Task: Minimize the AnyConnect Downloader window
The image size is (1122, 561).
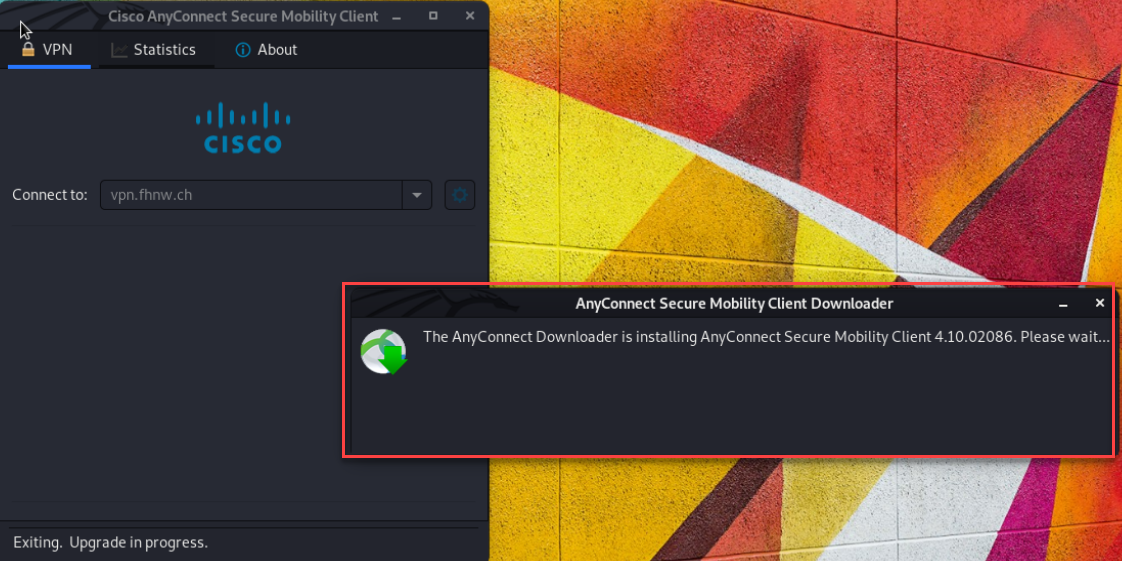Action: [1066, 303]
